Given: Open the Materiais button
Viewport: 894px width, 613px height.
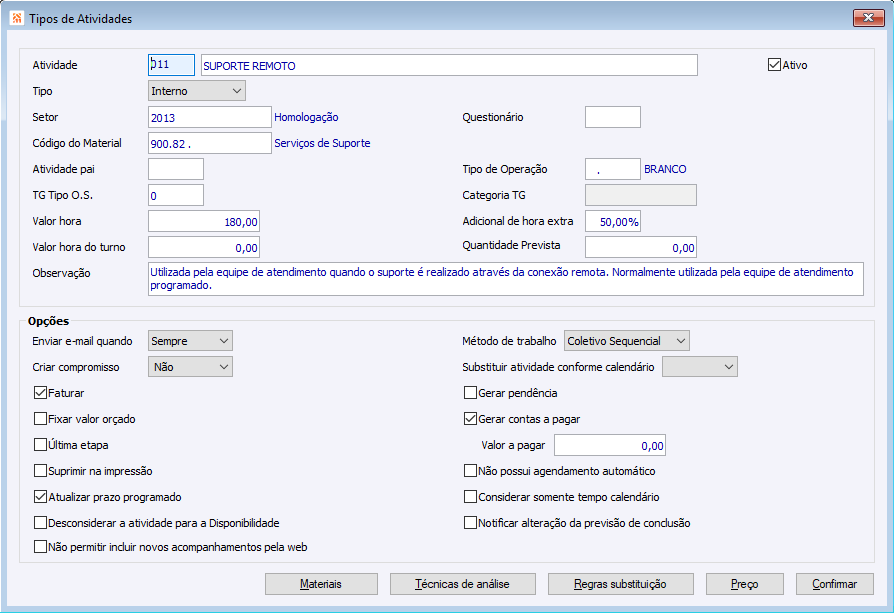Looking at the screenshot, I should coord(321,584).
